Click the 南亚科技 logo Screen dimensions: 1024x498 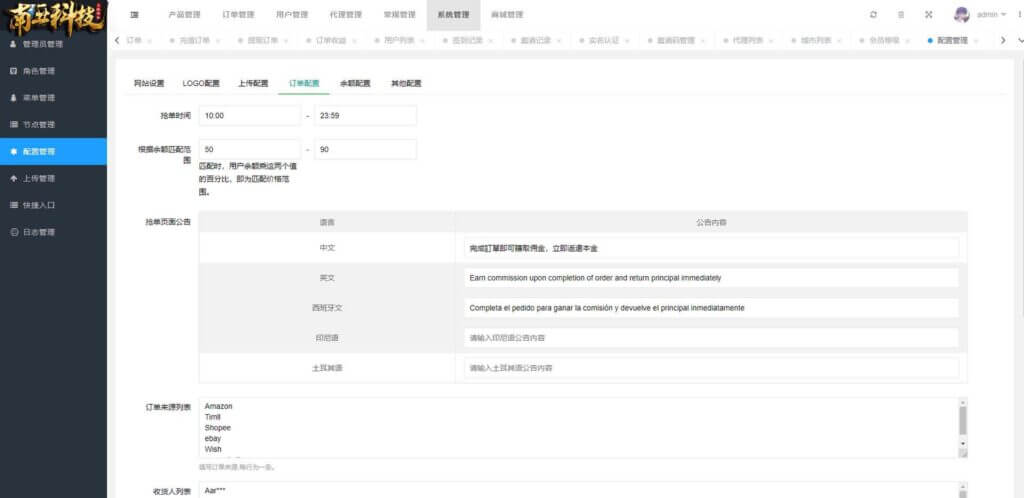[54, 18]
